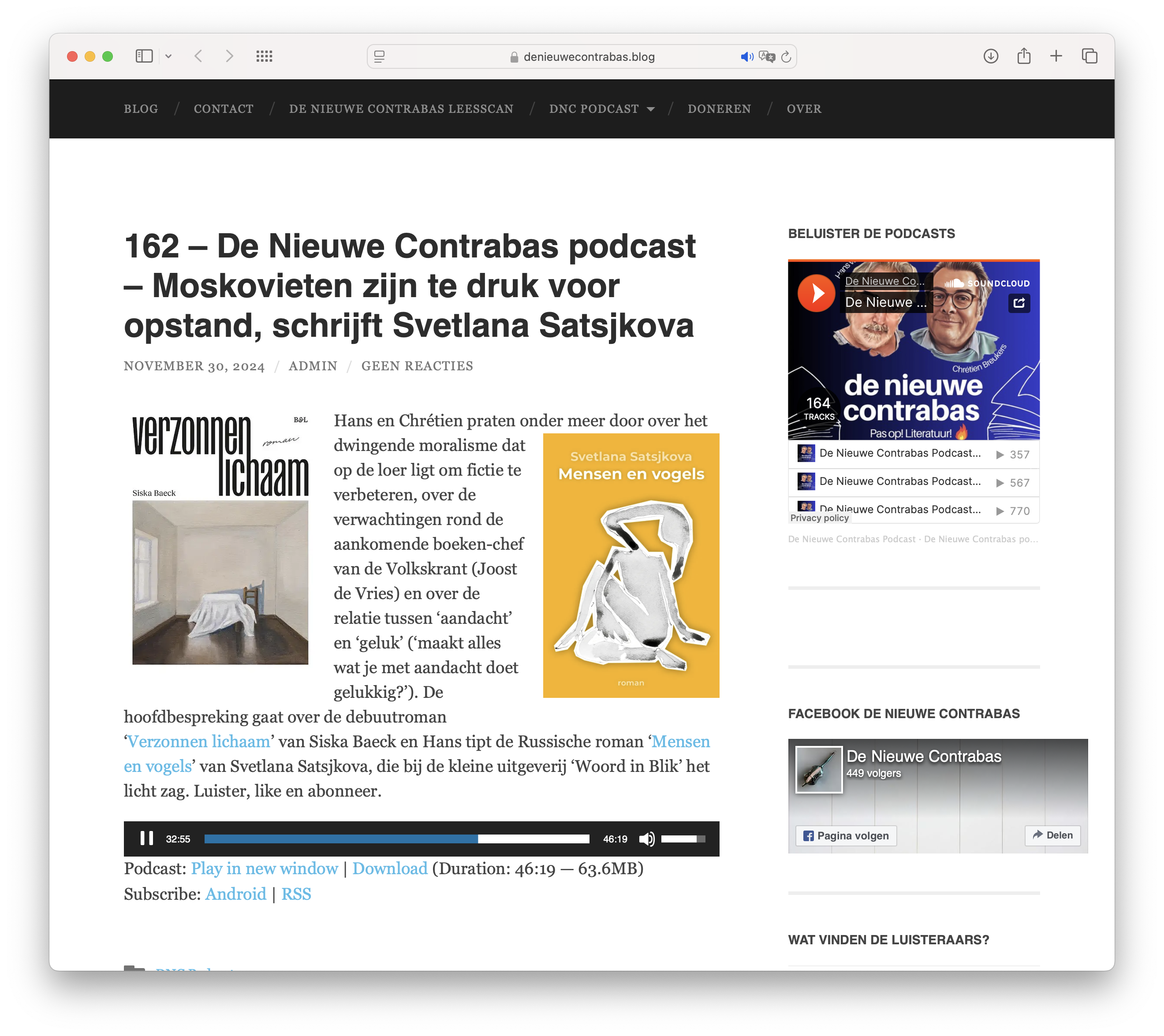Click the translate icon in address bar
The height and width of the screenshot is (1036, 1164).
point(766,57)
